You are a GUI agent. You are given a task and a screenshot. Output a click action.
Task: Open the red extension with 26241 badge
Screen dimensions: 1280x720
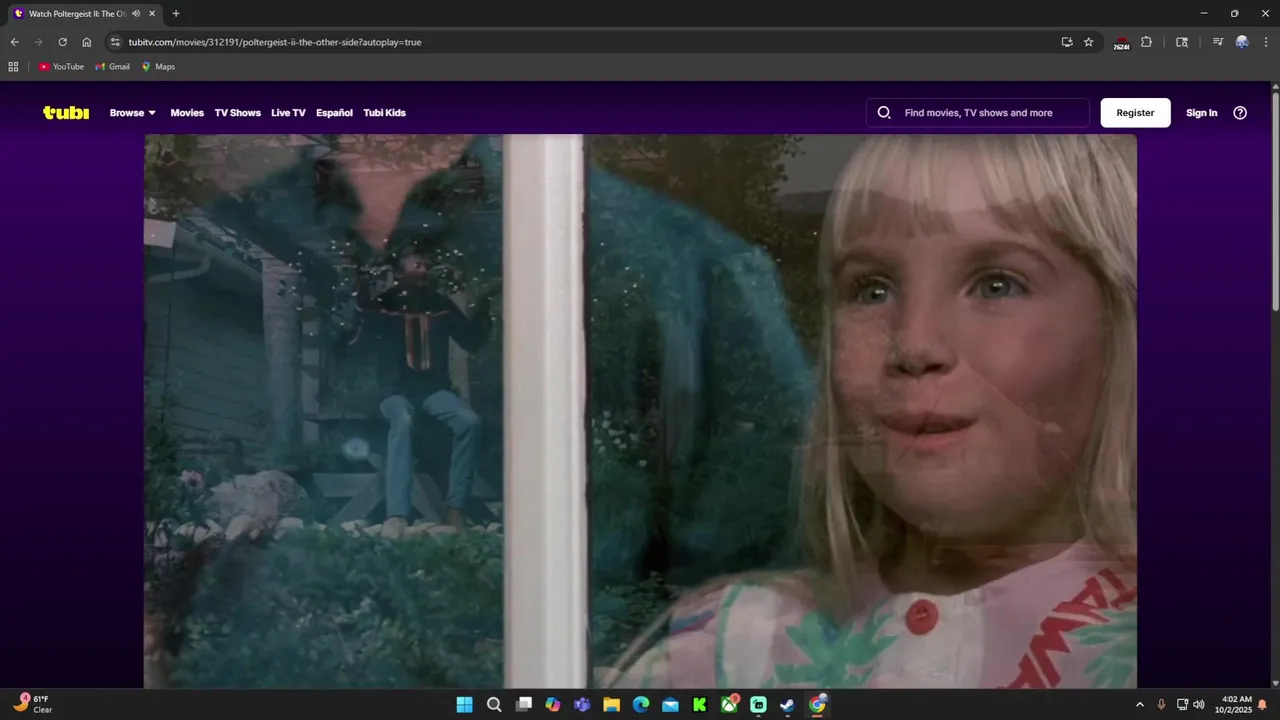click(1122, 43)
